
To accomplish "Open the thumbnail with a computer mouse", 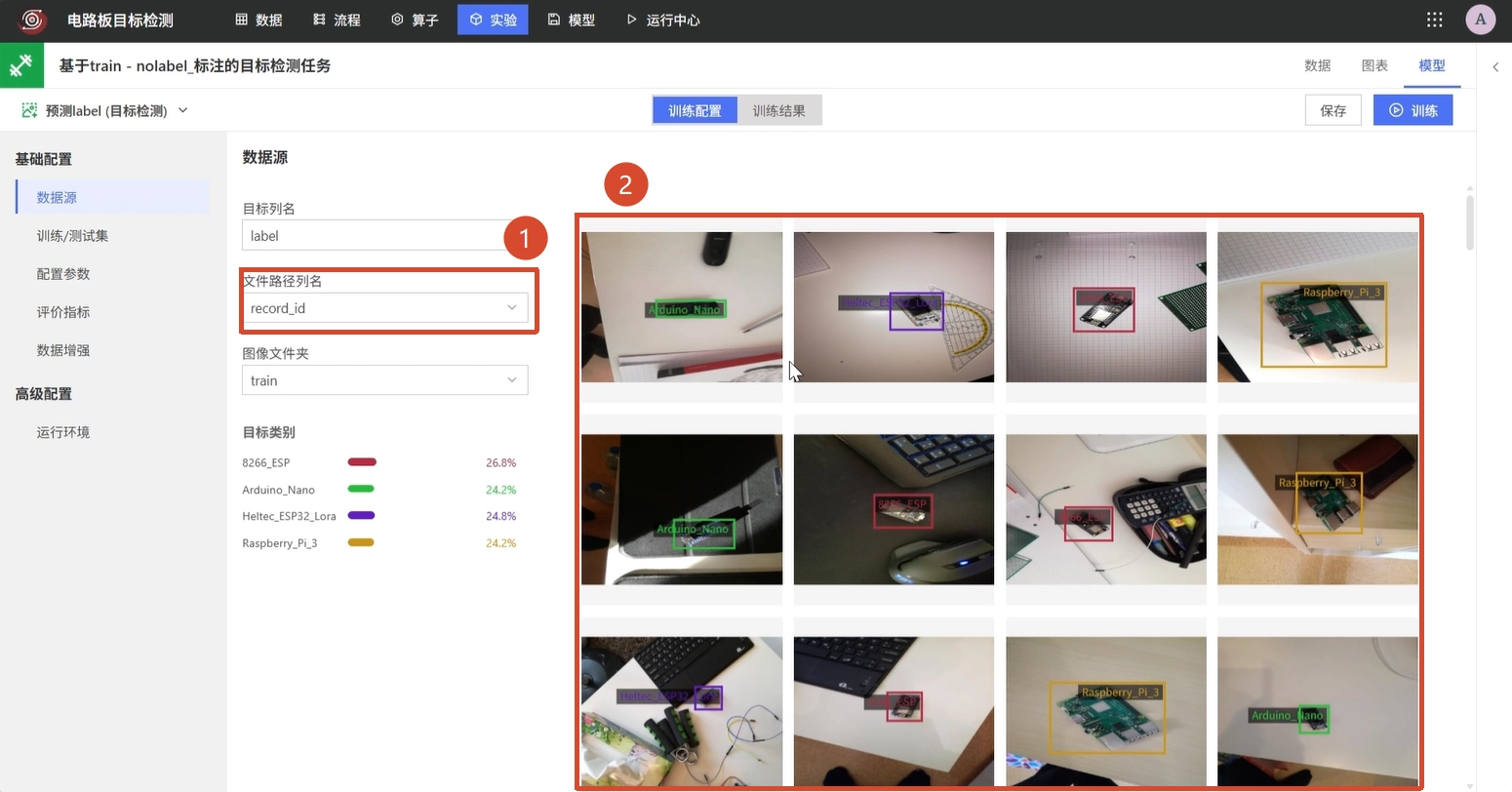I will 894,509.
